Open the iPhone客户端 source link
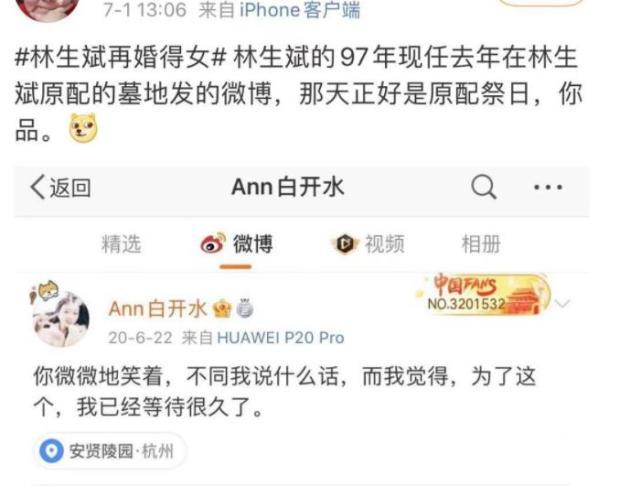641x486 pixels. coord(300,10)
